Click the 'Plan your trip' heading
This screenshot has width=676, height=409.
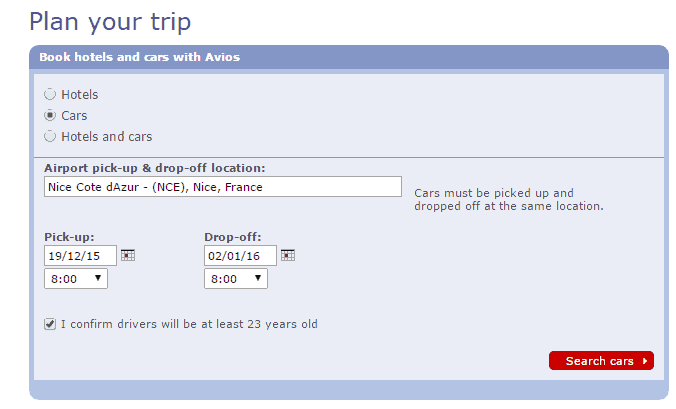coord(110,20)
